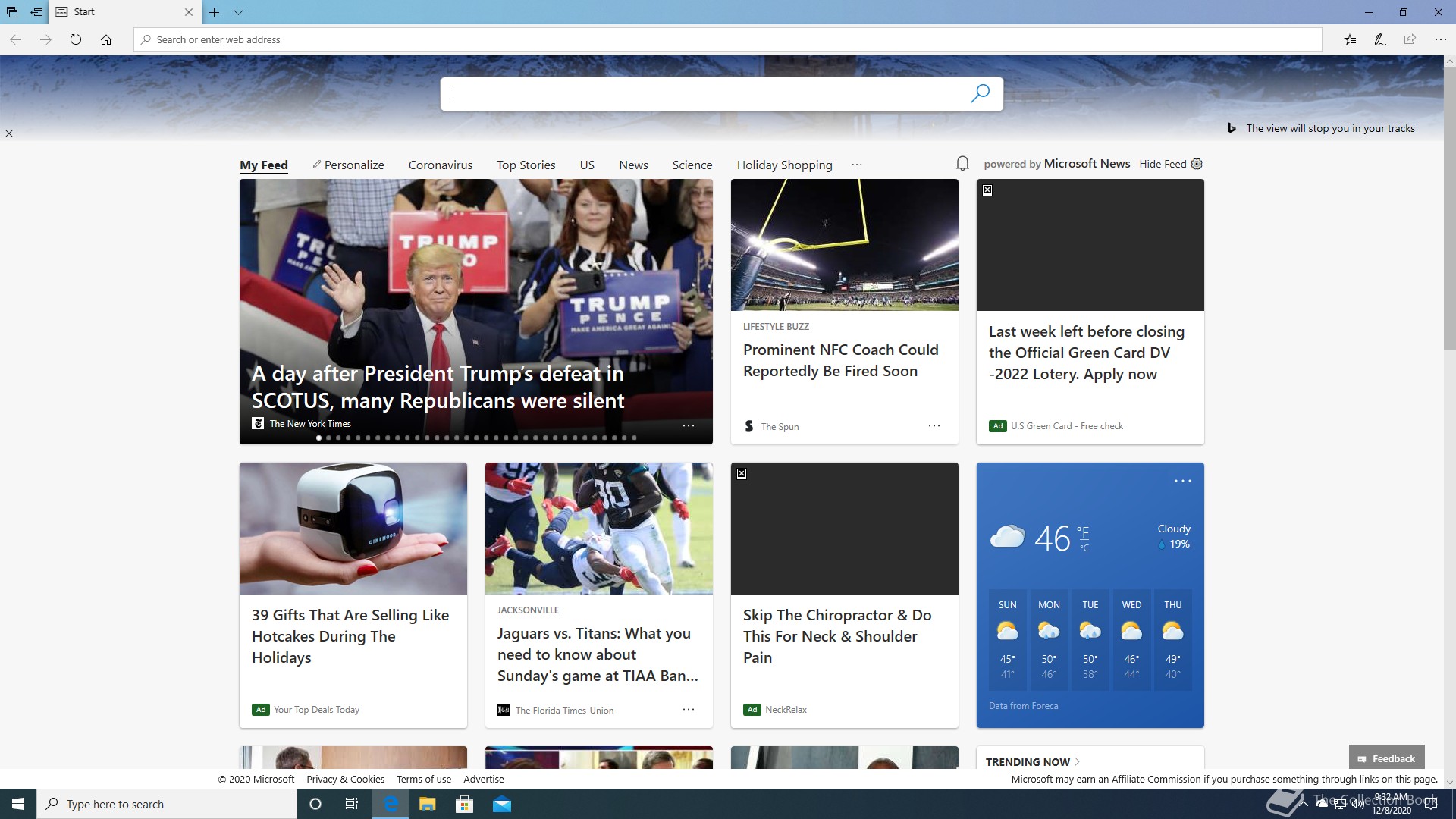Switch to Coronavirus tab
This screenshot has height=819, width=1456.
[x=441, y=165]
